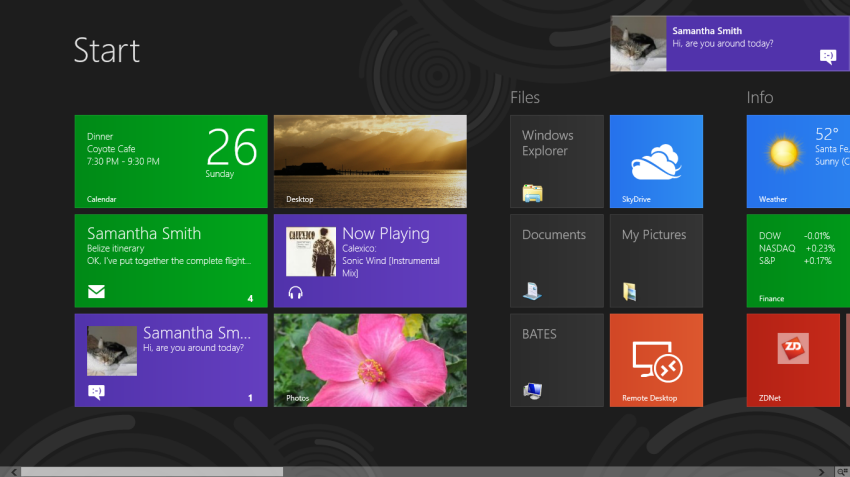Viewport: 850px width, 477px height.
Task: Open the Photos tile with pink flower
Action: click(370, 360)
